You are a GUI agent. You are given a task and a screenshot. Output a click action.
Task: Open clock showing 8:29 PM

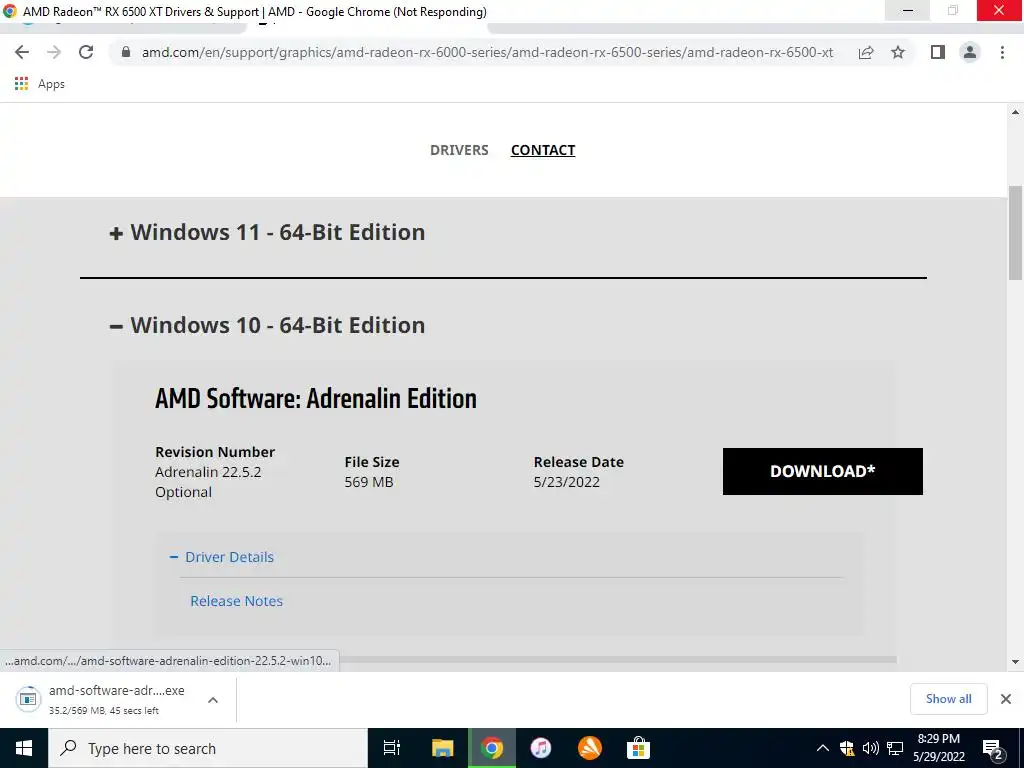938,748
